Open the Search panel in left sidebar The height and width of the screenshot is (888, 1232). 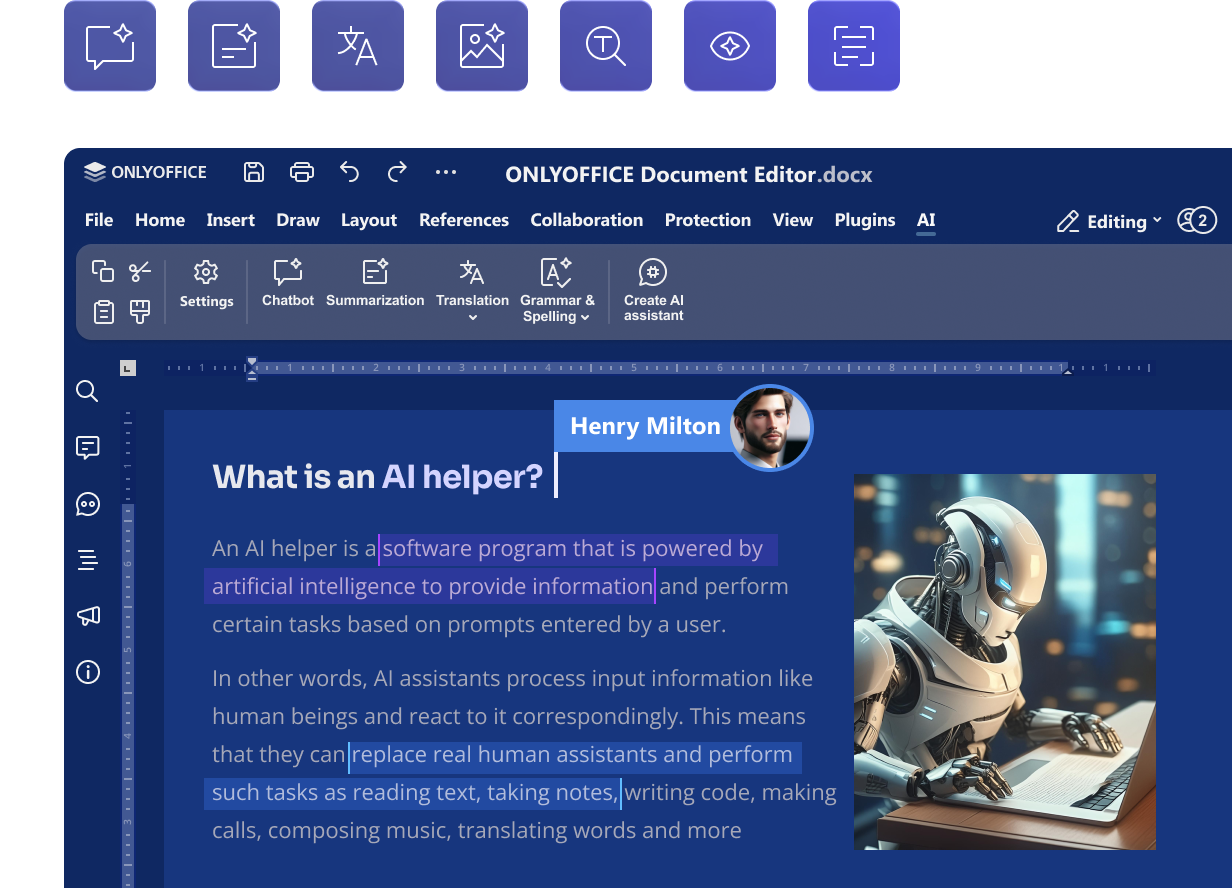pos(88,391)
